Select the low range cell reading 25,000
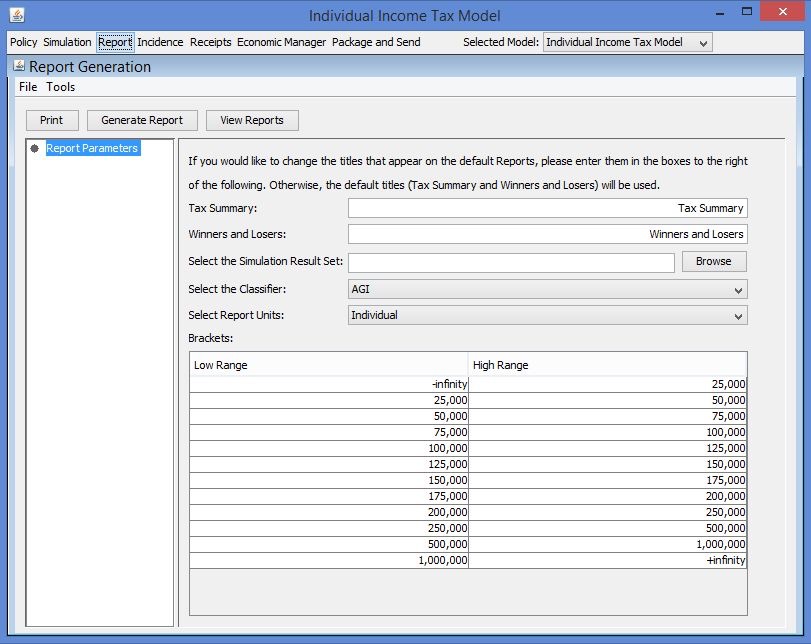This screenshot has width=811, height=644. pos(329,400)
